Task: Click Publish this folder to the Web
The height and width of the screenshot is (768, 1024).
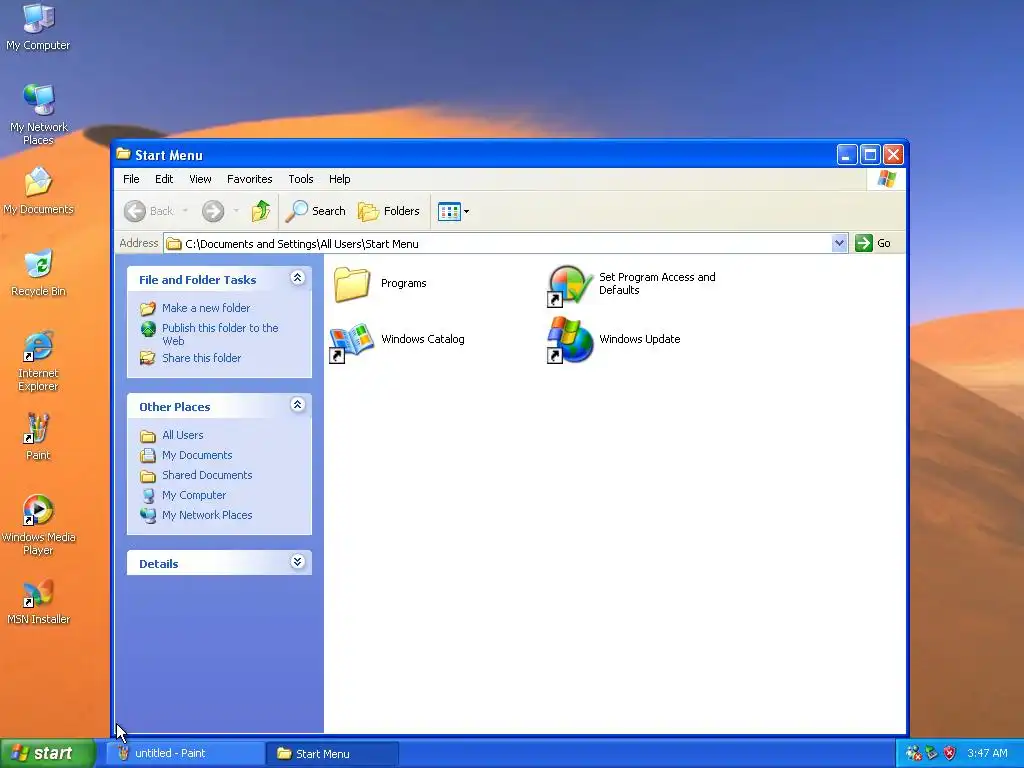Action: click(220, 334)
